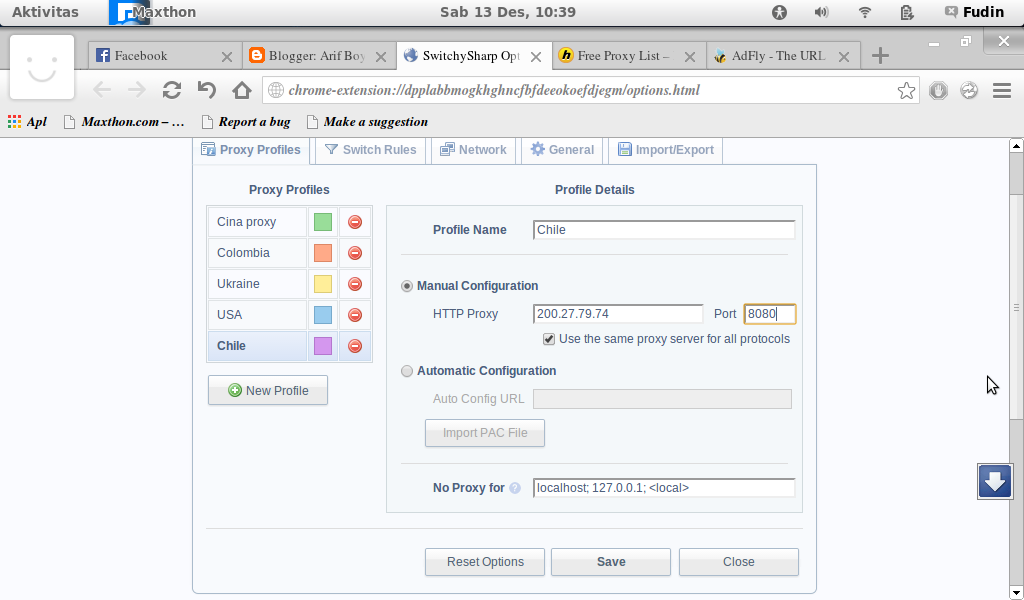This screenshot has width=1024, height=600.
Task: Delete the Chile profile
Action: [355, 346]
